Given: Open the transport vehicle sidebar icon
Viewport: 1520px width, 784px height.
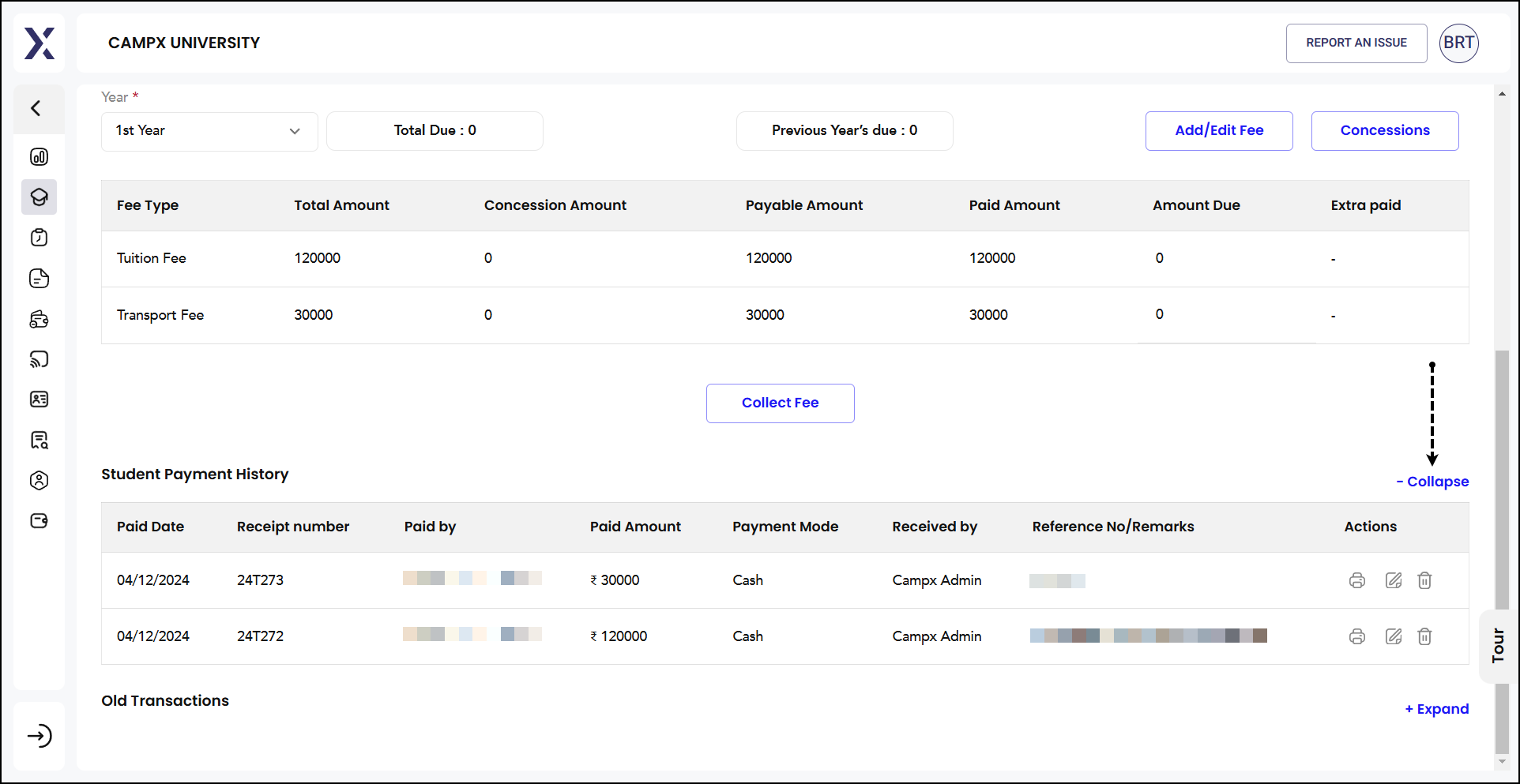Looking at the screenshot, I should click(40, 319).
